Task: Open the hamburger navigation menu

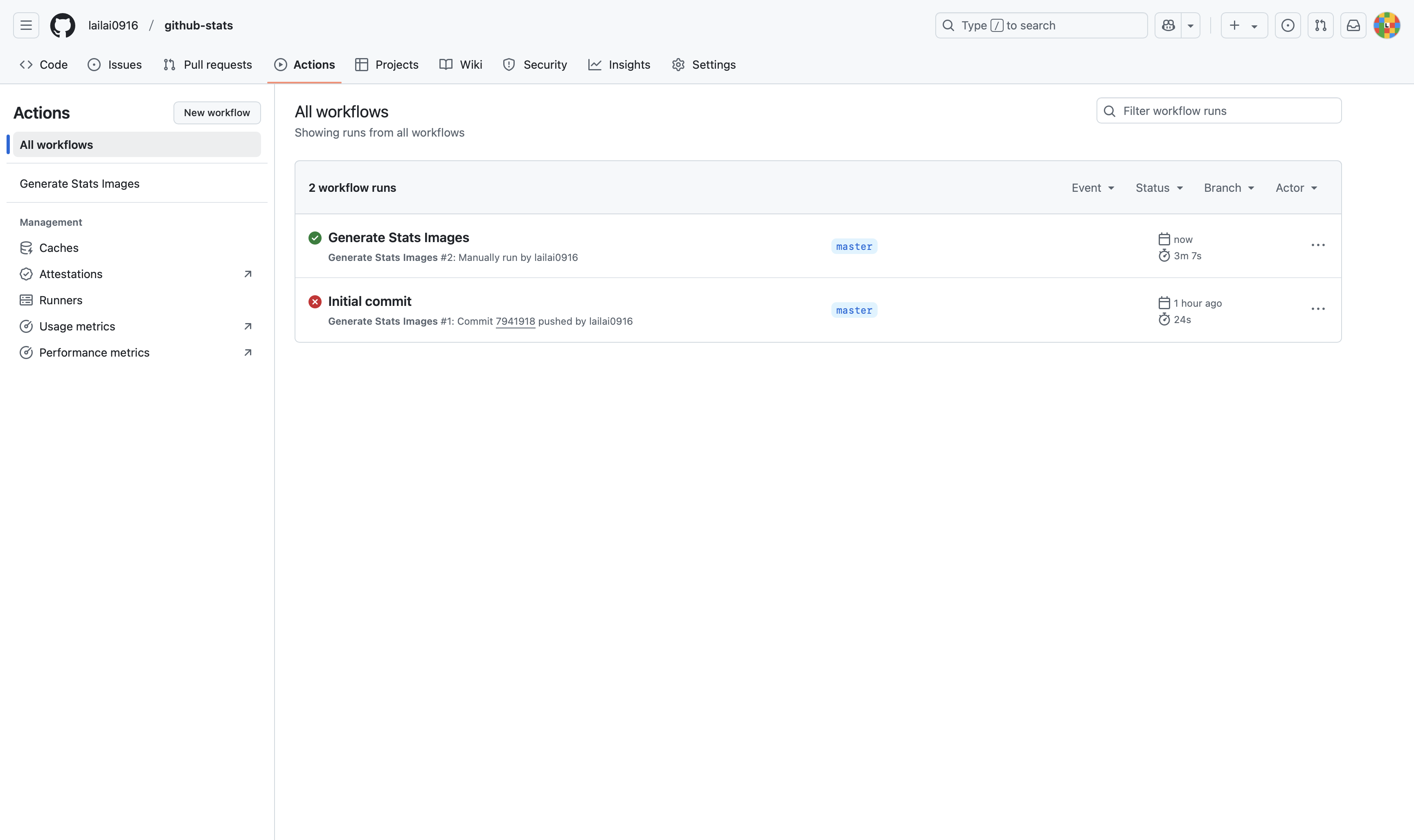Action: [26, 25]
